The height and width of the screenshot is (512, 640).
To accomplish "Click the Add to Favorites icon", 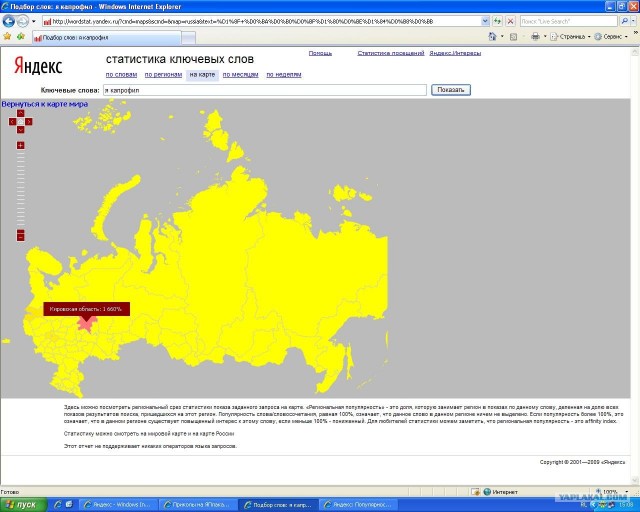I will pyautogui.click(x=21, y=37).
